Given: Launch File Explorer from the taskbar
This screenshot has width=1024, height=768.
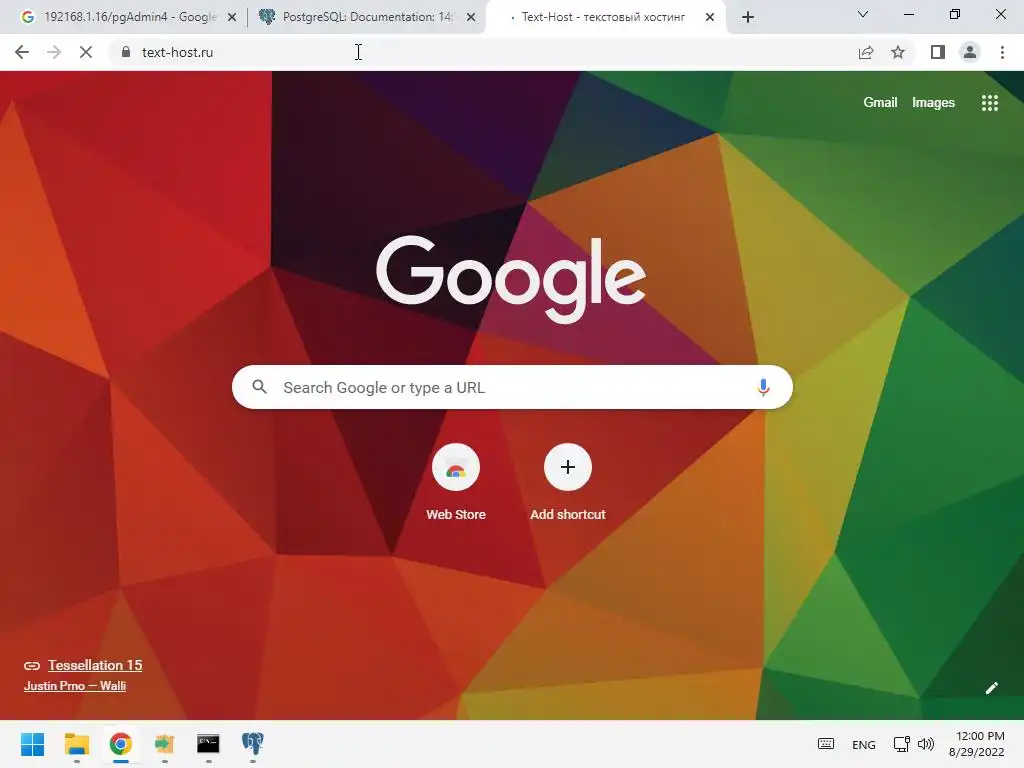Looking at the screenshot, I should coord(76,744).
